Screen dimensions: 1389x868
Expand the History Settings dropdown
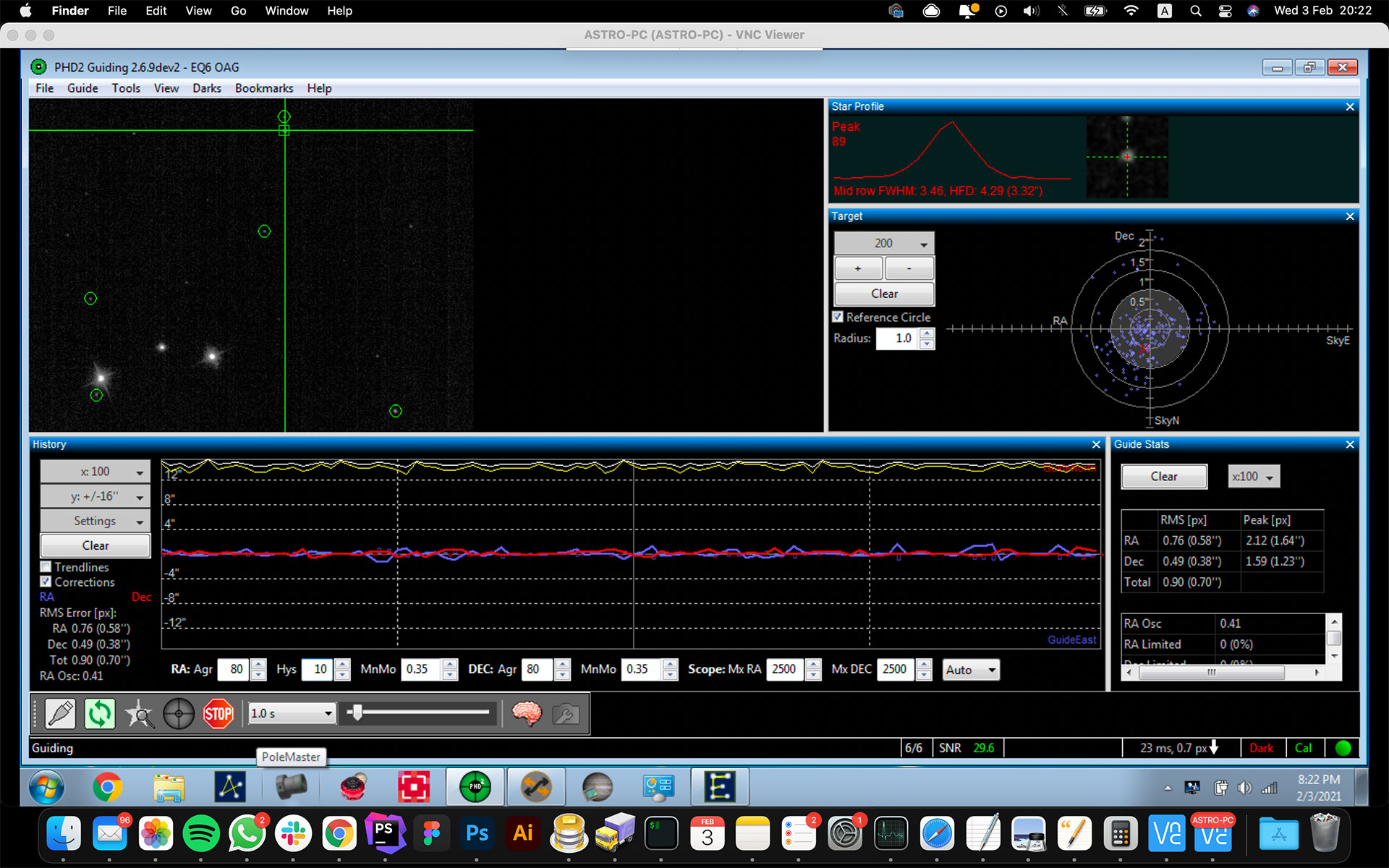[95, 521]
